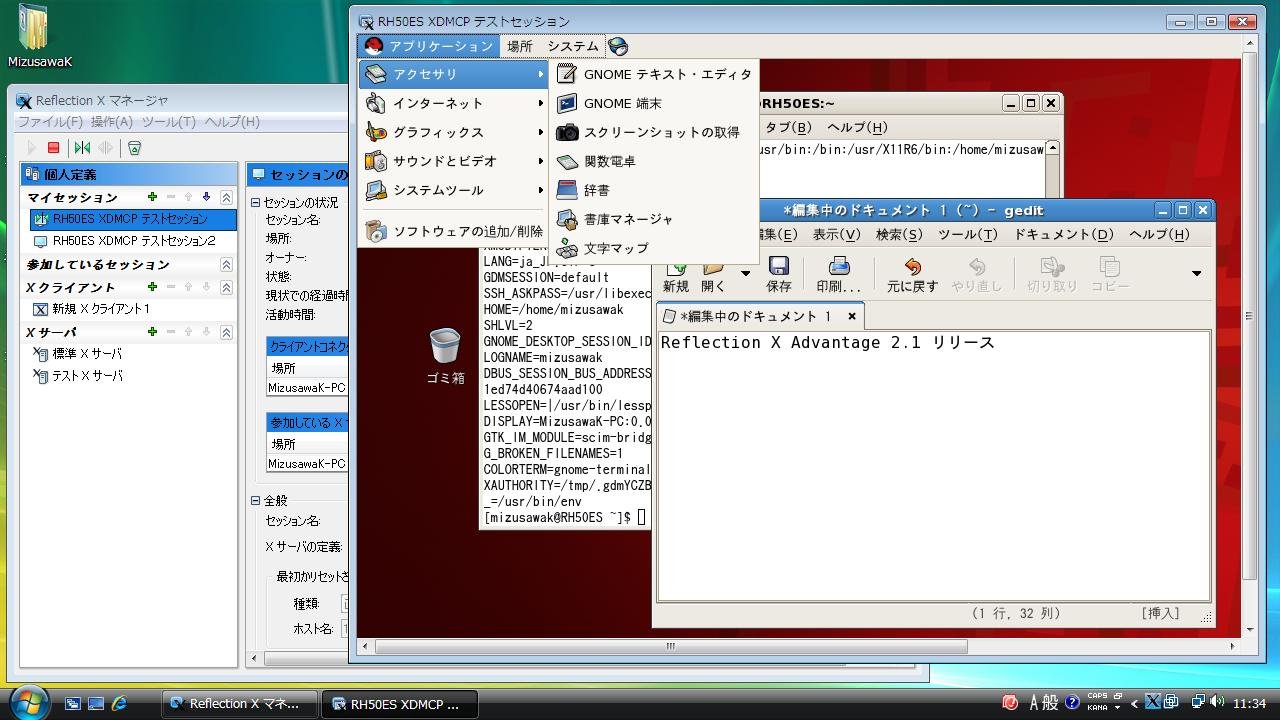The height and width of the screenshot is (720, 1280).
Task: Choose ソフトウェアの追加/削除 menu entry
Action: click(x=454, y=232)
